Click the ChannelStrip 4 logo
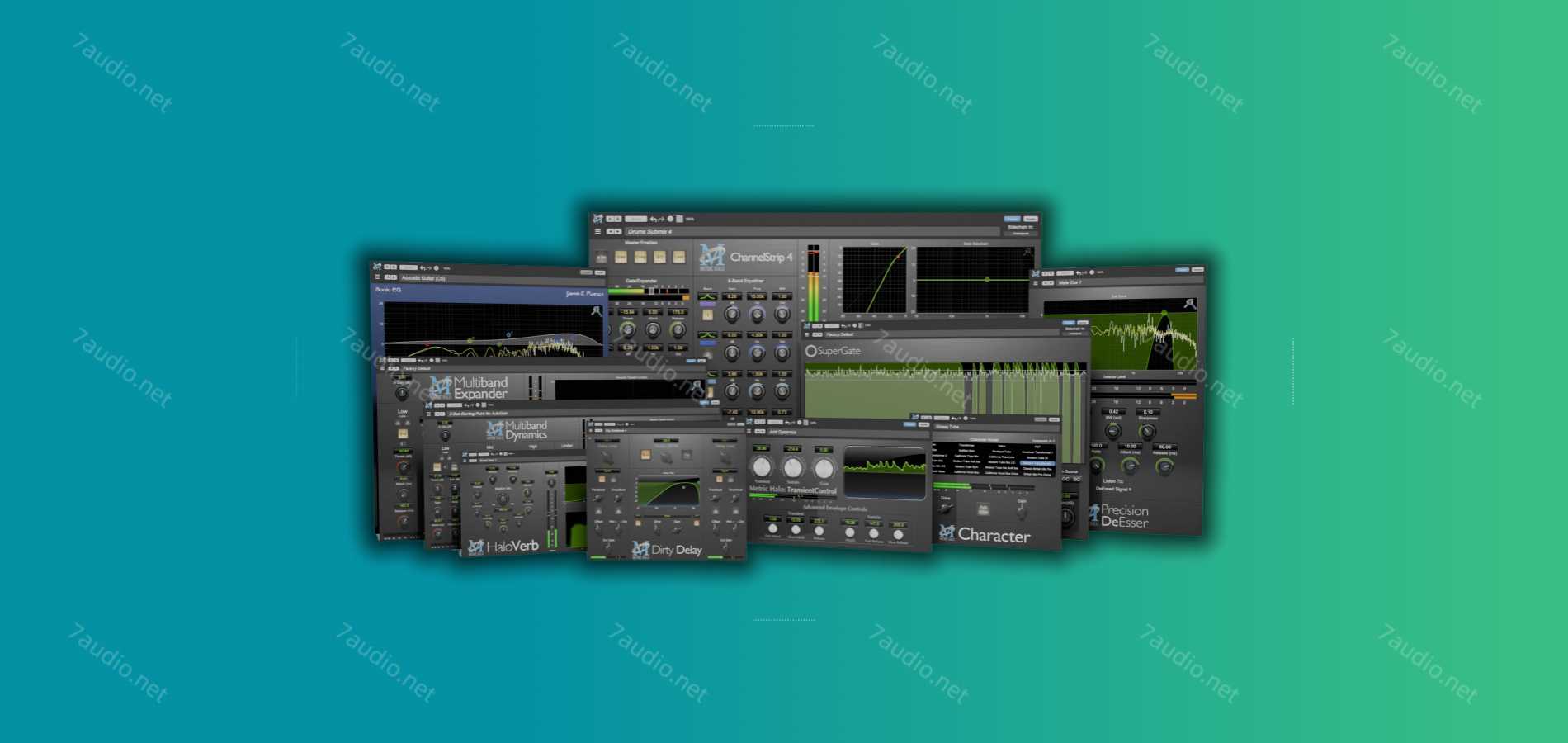1568x743 pixels. (746, 258)
